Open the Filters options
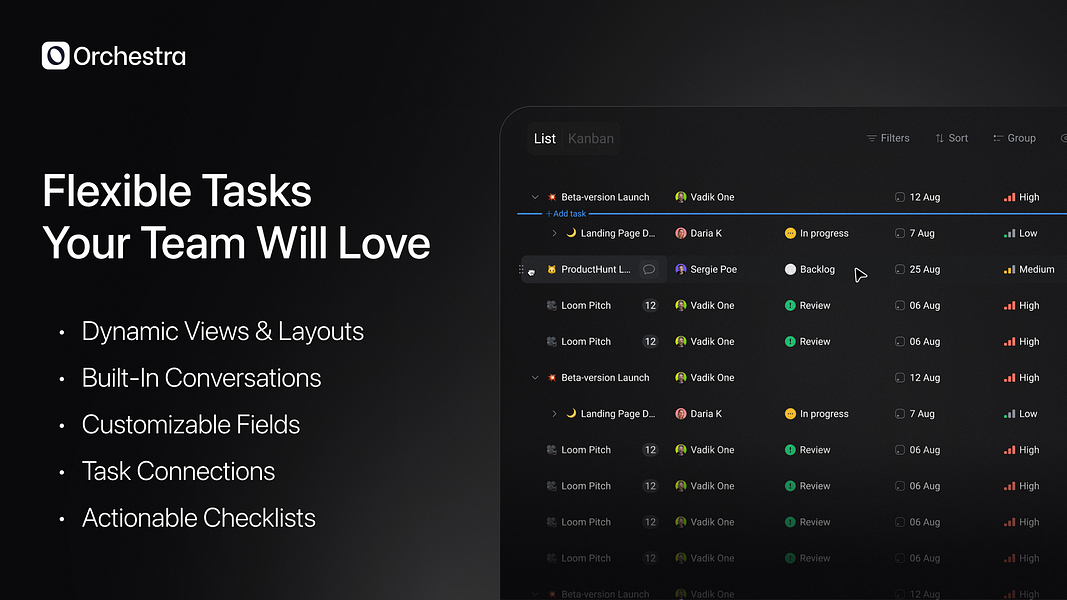 (x=888, y=138)
